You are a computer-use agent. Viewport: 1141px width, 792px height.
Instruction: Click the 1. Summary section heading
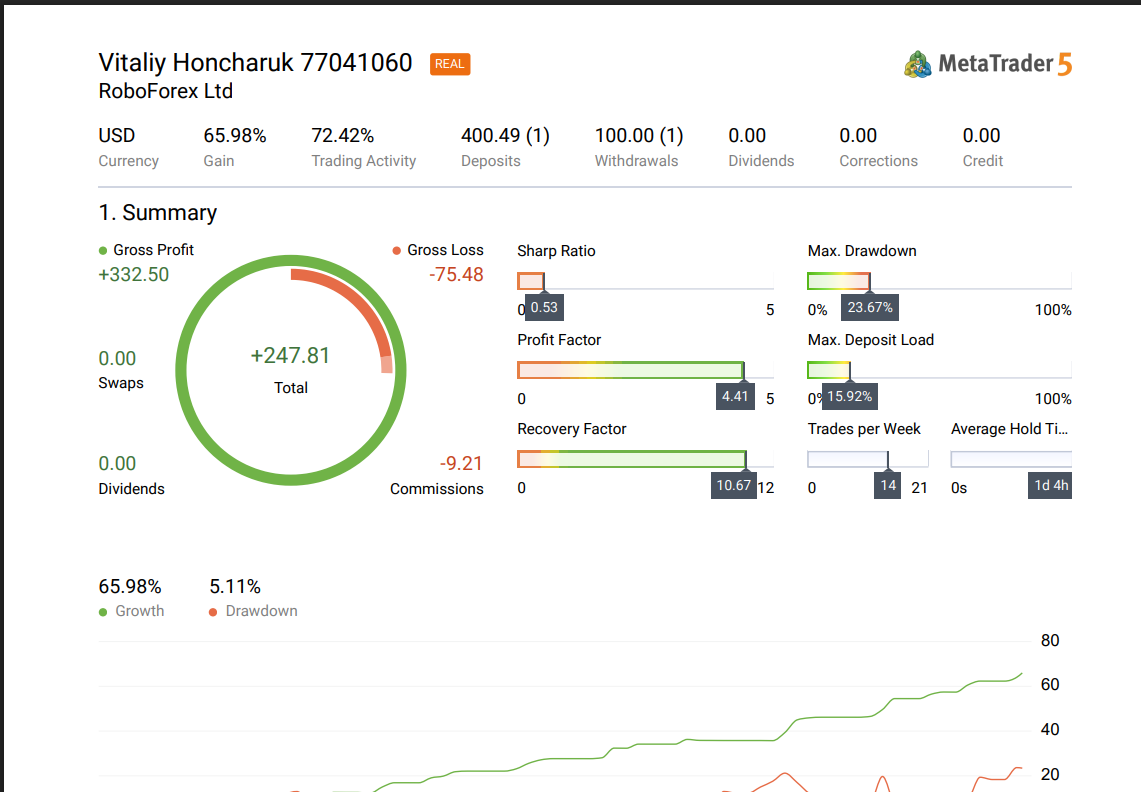(x=158, y=213)
